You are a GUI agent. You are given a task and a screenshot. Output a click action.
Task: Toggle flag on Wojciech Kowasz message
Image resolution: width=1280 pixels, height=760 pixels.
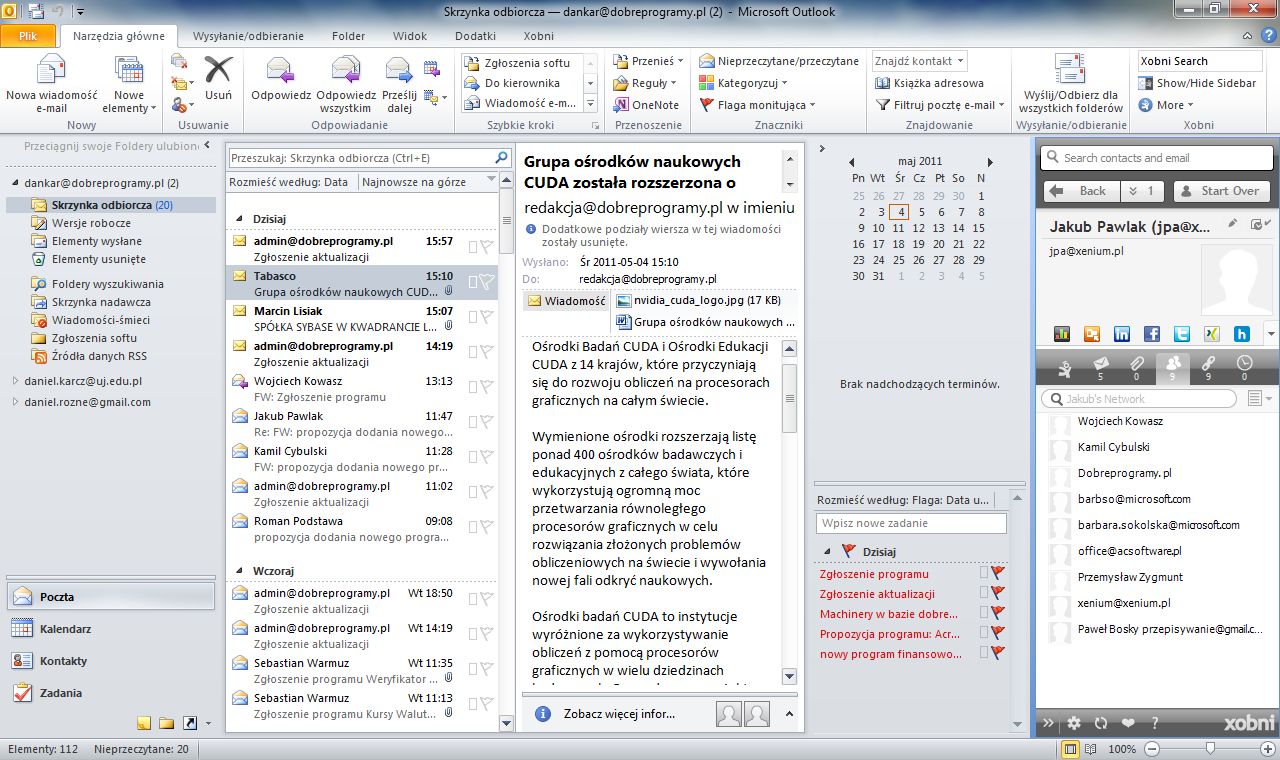tap(486, 387)
